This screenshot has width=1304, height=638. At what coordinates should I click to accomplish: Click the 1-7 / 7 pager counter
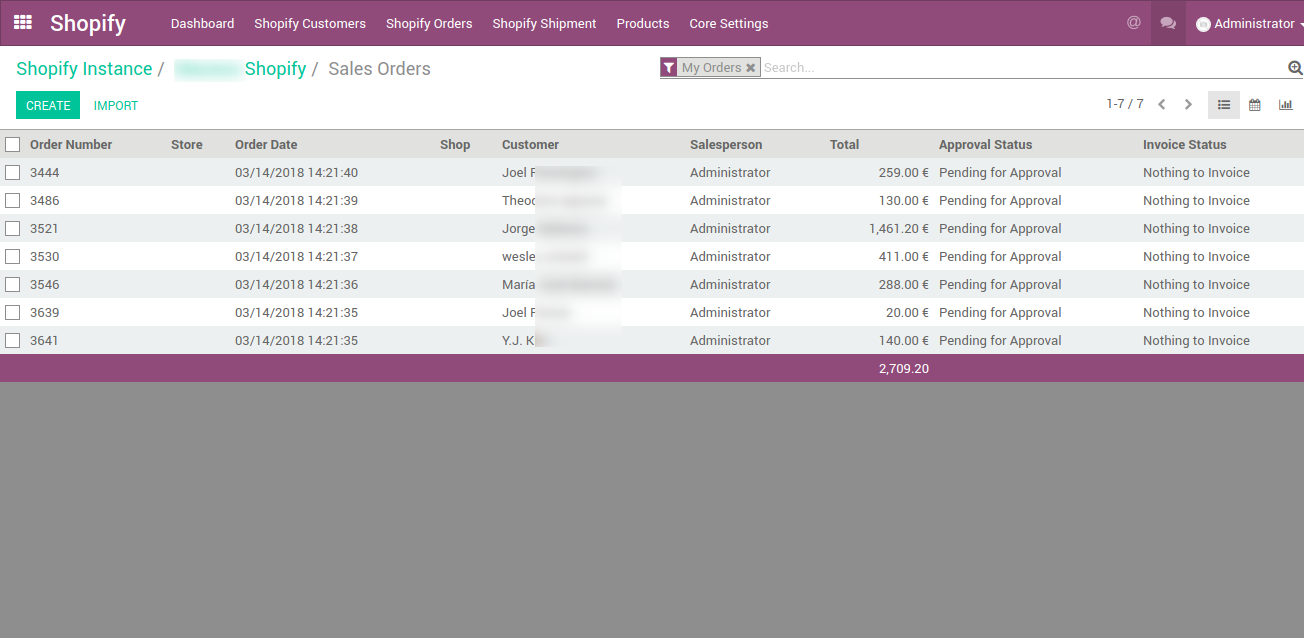(x=1125, y=104)
